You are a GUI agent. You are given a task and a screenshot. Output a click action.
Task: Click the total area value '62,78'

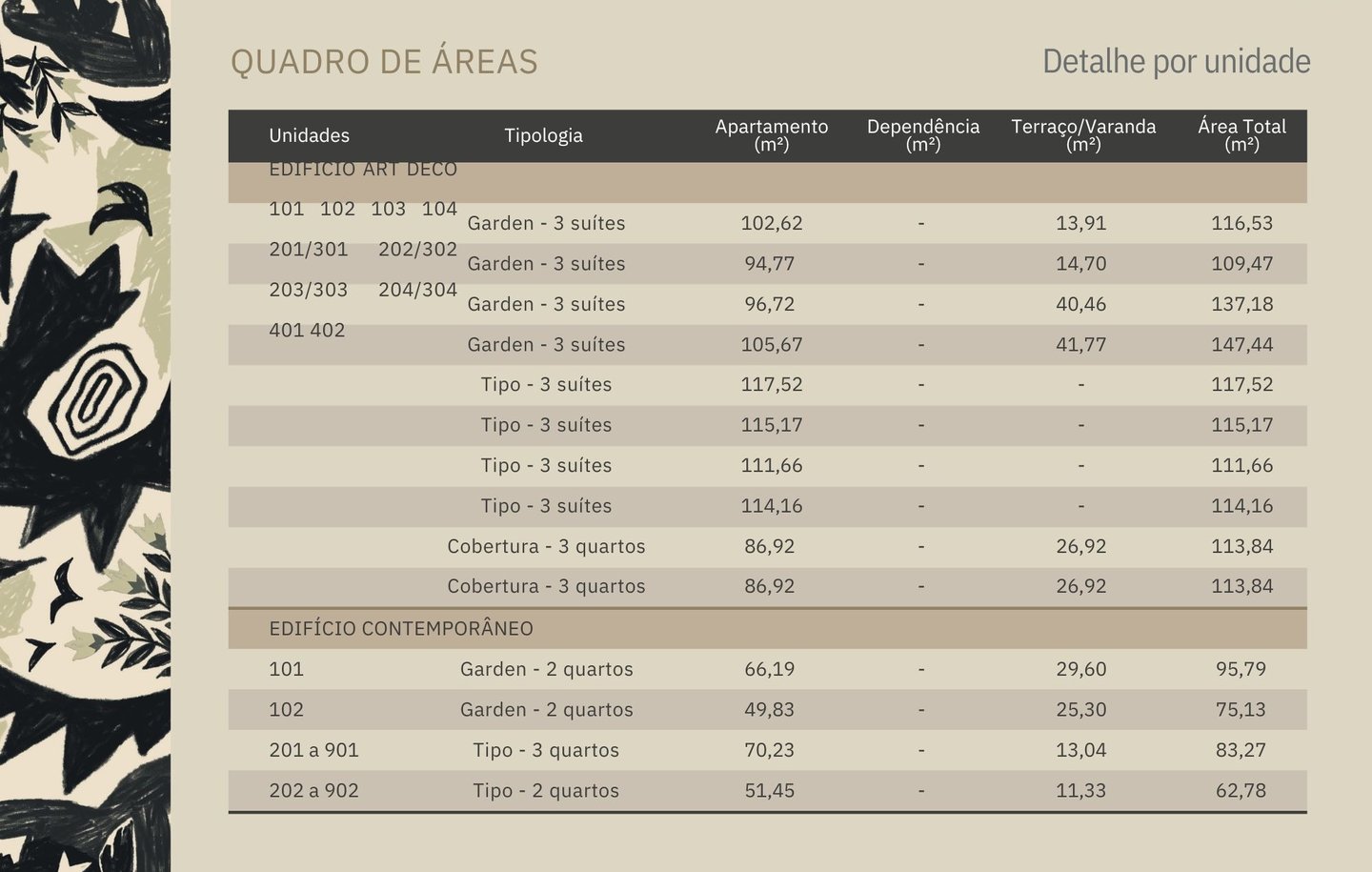click(x=1241, y=791)
